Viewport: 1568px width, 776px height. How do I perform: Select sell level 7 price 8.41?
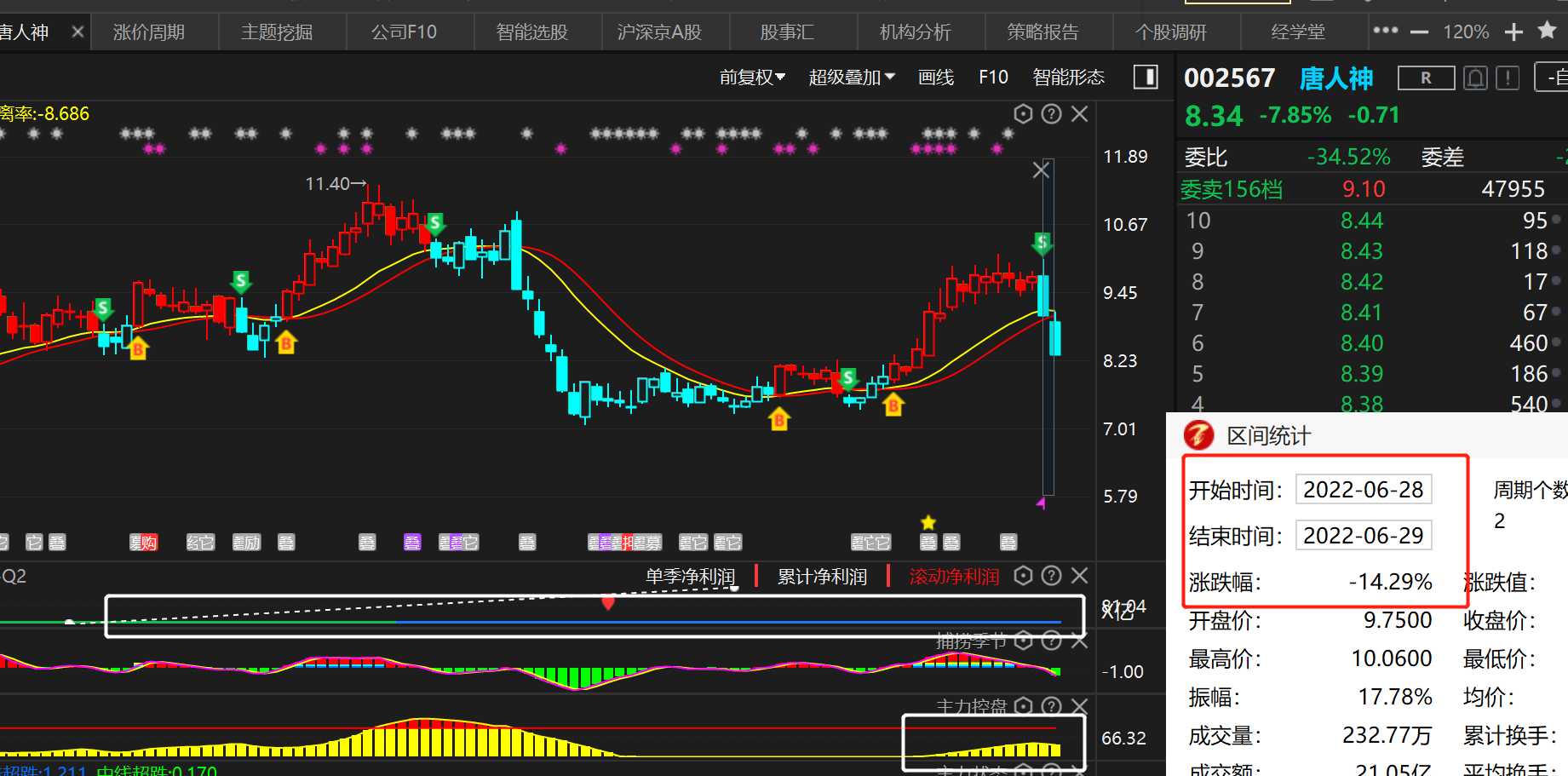coord(1361,313)
